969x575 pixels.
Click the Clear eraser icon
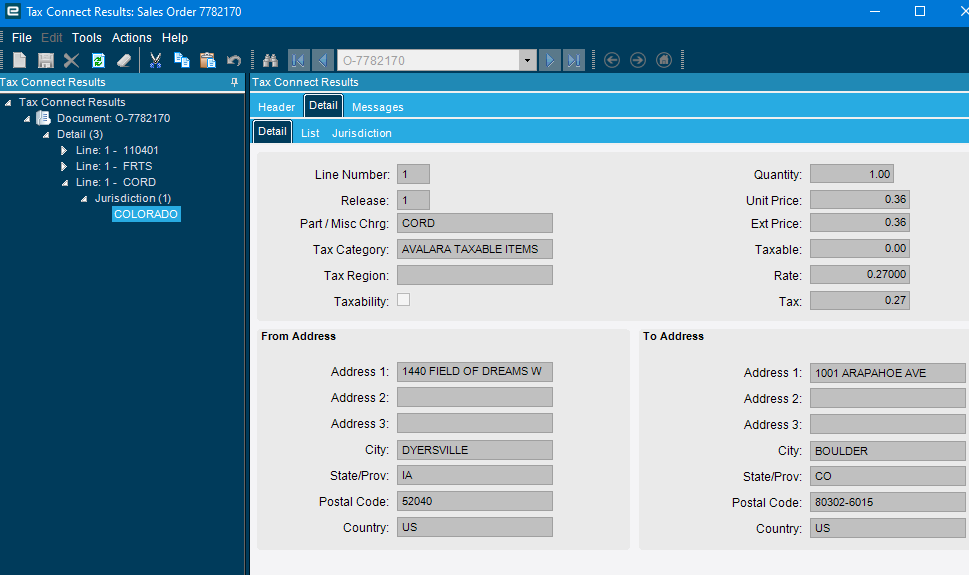[x=124, y=60]
